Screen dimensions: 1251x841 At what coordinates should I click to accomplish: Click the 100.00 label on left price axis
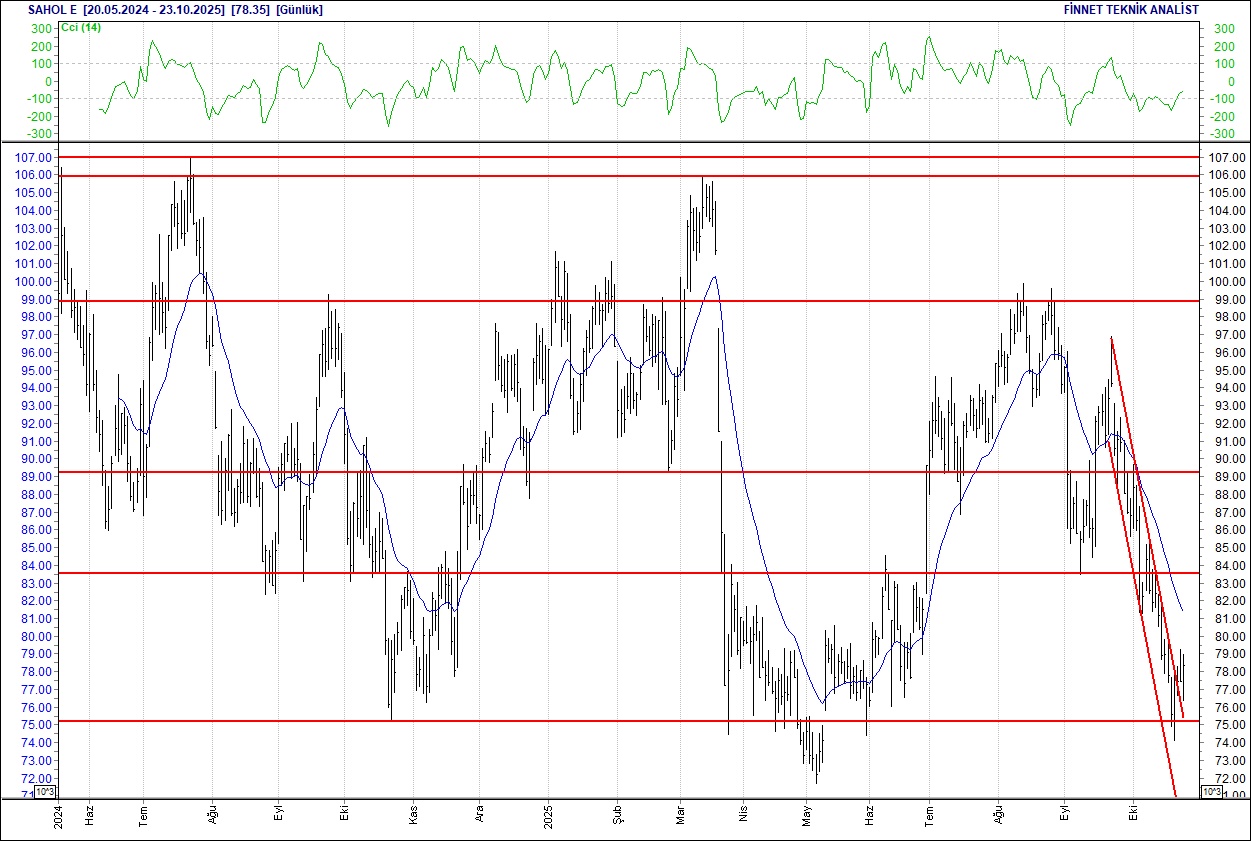pos(30,282)
